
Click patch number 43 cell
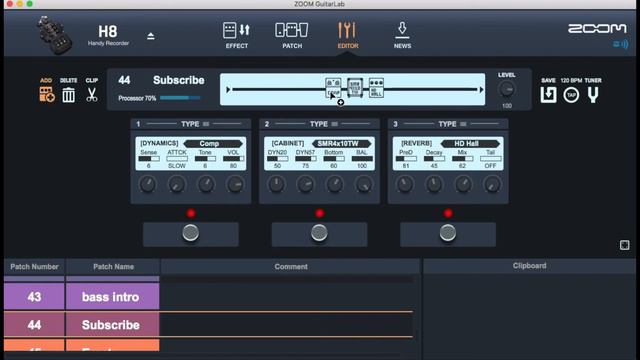pyautogui.click(x=34, y=297)
